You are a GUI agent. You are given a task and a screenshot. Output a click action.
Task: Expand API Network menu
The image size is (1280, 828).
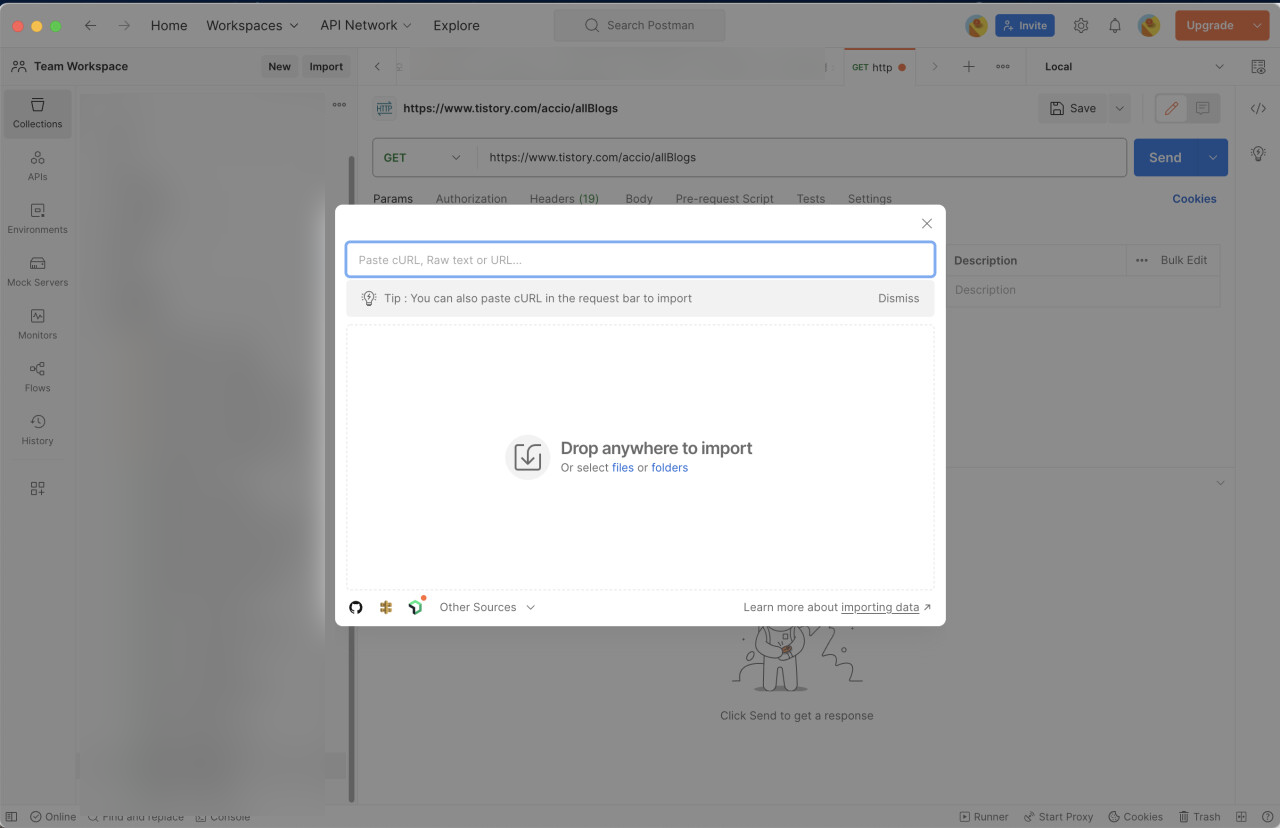tap(366, 26)
